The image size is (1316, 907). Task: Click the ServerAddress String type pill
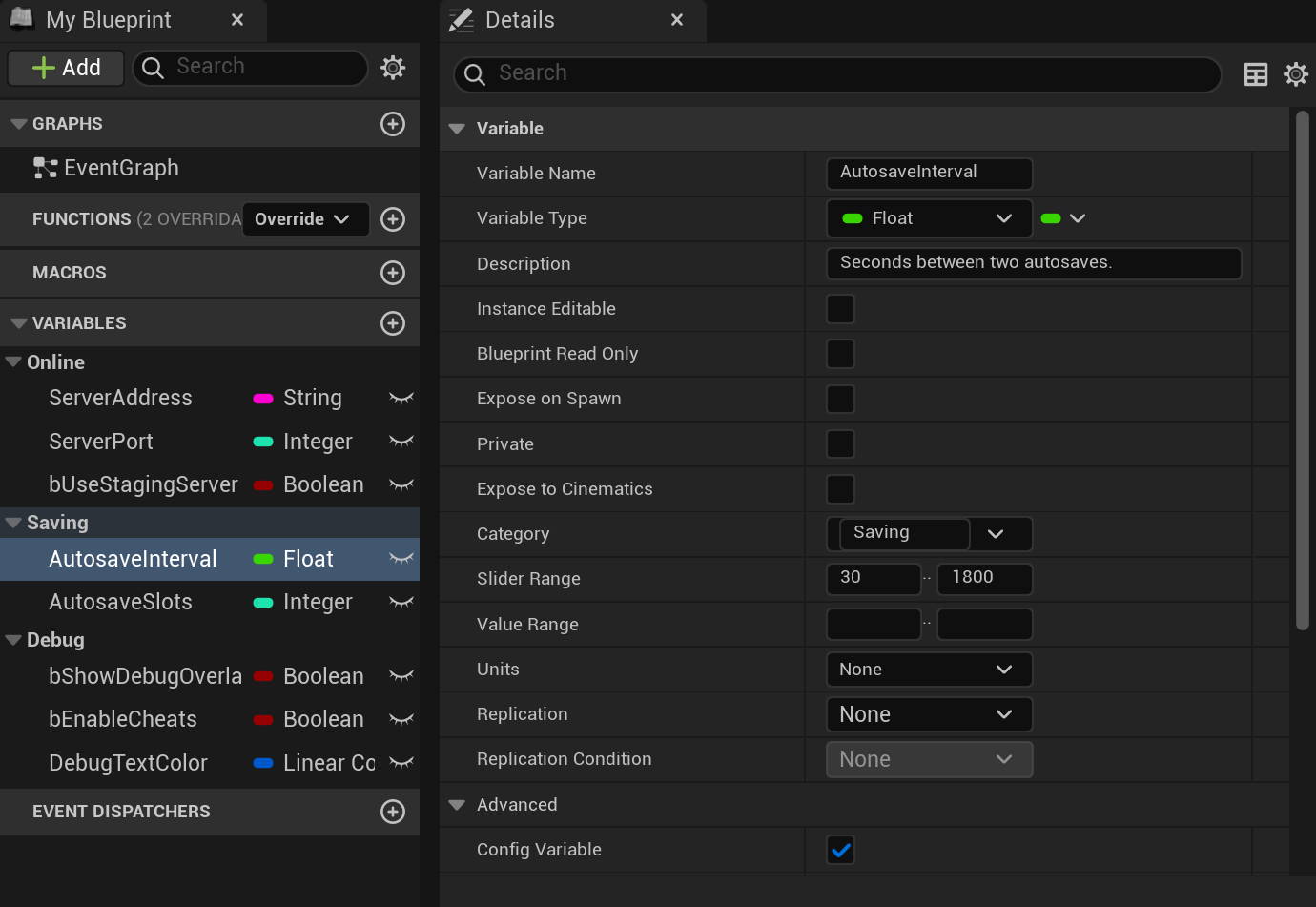point(263,399)
